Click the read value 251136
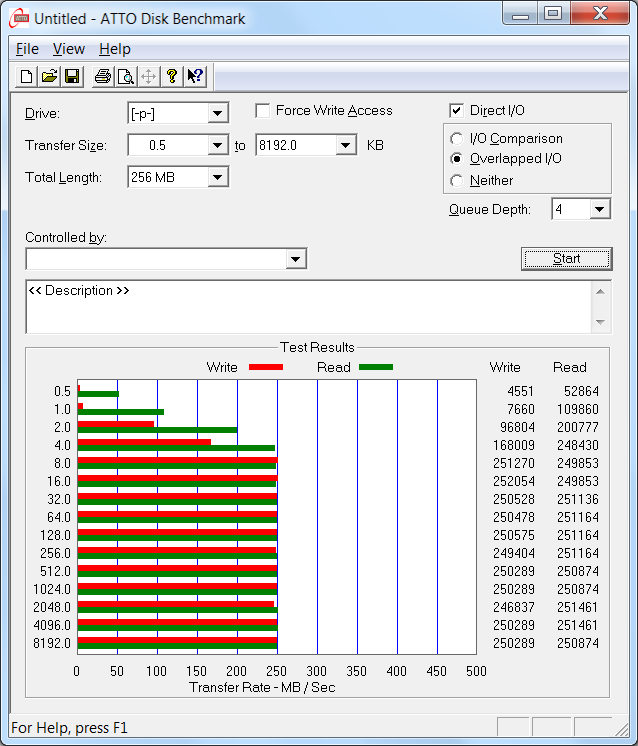This screenshot has height=746, width=638. (x=578, y=499)
